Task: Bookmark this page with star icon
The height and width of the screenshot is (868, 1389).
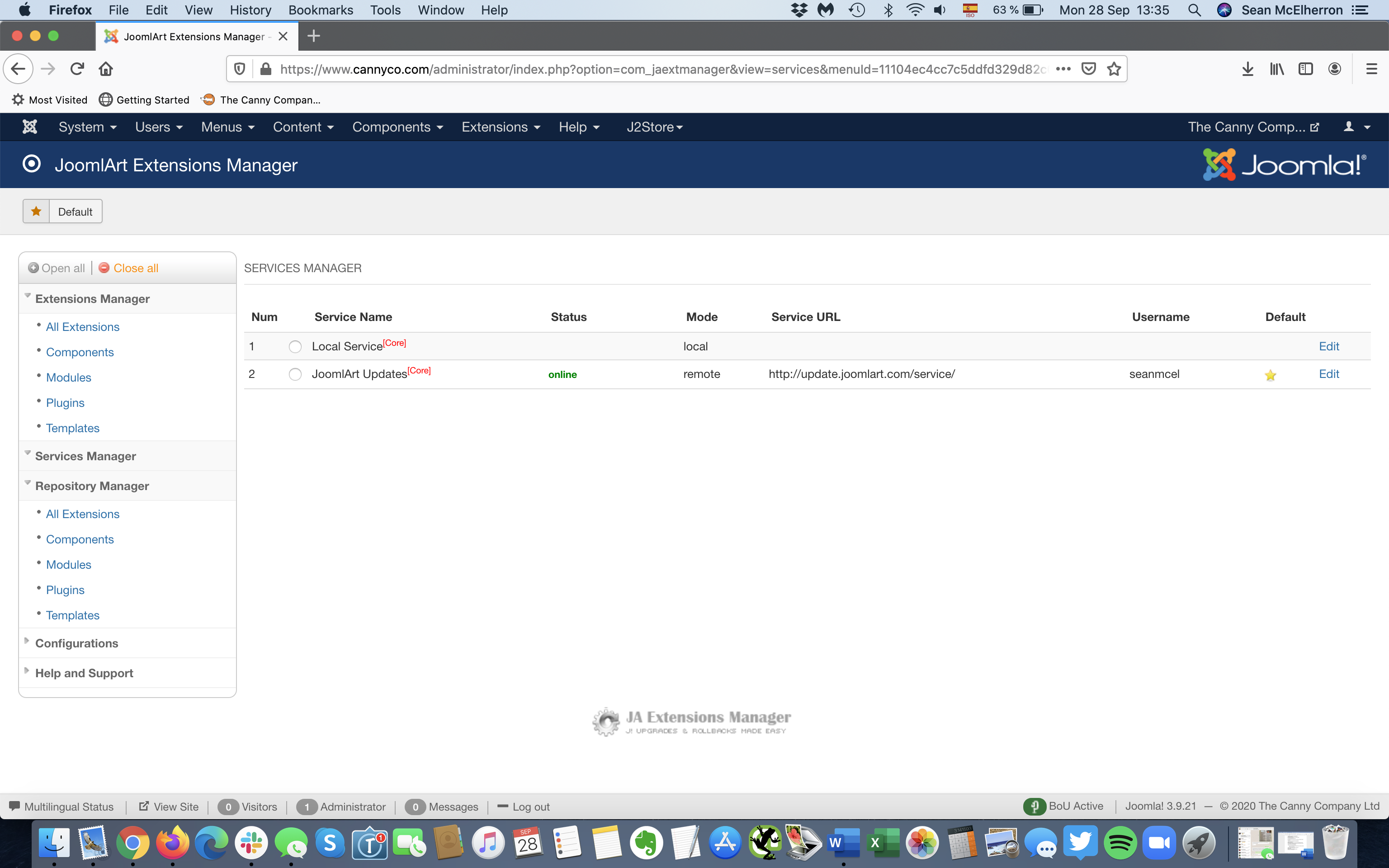Action: 1114,69
